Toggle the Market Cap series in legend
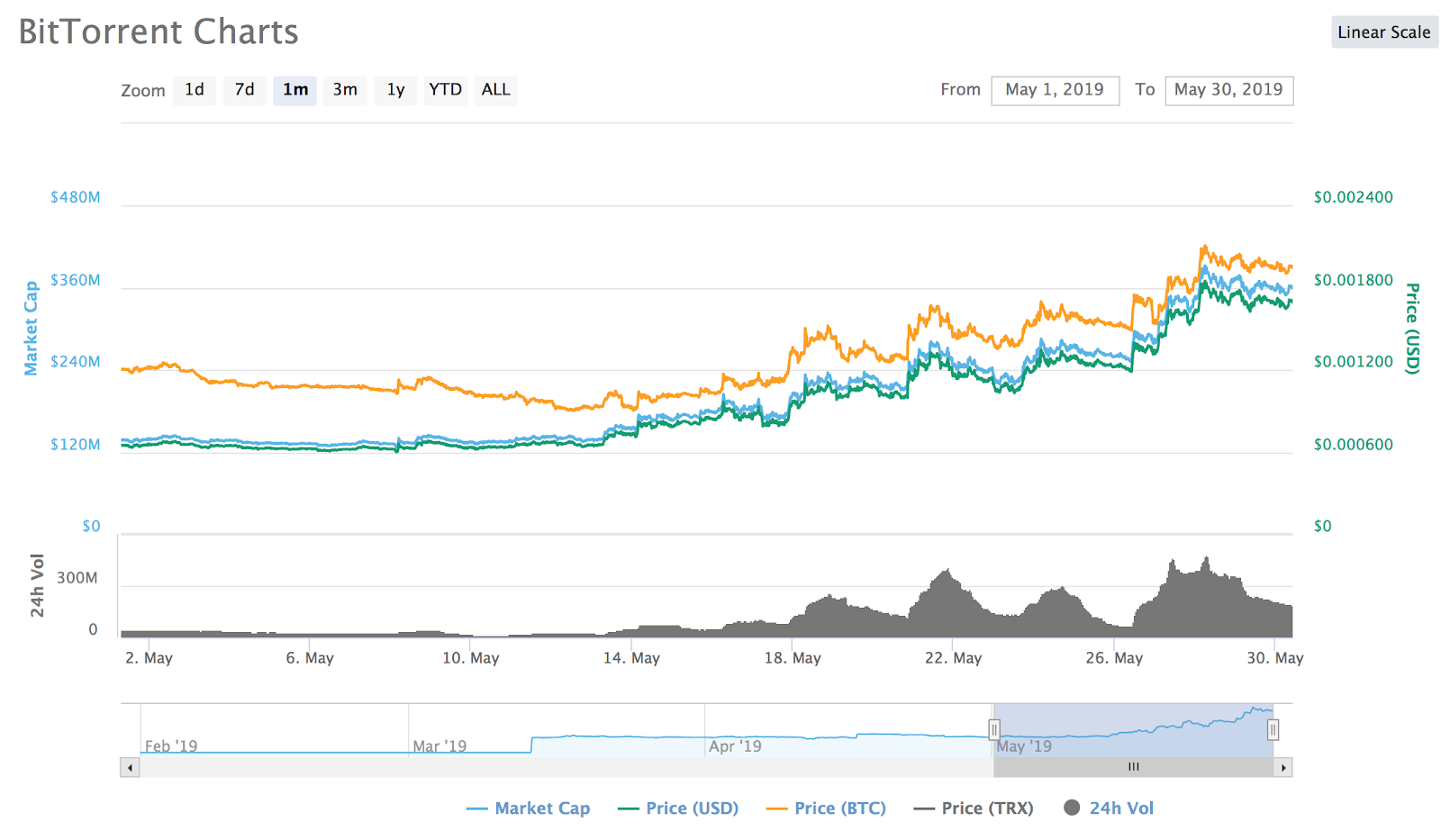This screenshot has height=840, width=1441. [529, 808]
